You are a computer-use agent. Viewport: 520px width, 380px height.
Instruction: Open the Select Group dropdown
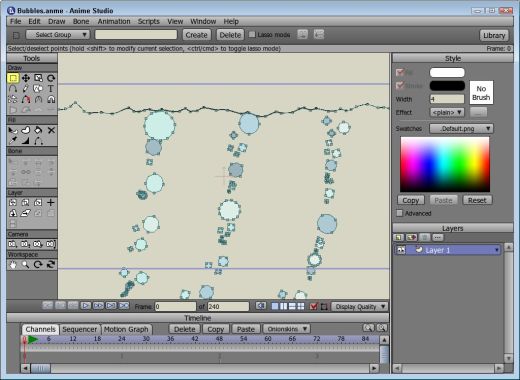coord(58,35)
